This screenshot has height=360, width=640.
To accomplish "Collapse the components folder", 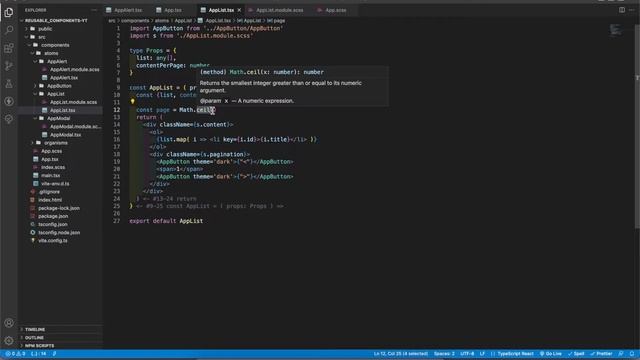I will click(55, 45).
